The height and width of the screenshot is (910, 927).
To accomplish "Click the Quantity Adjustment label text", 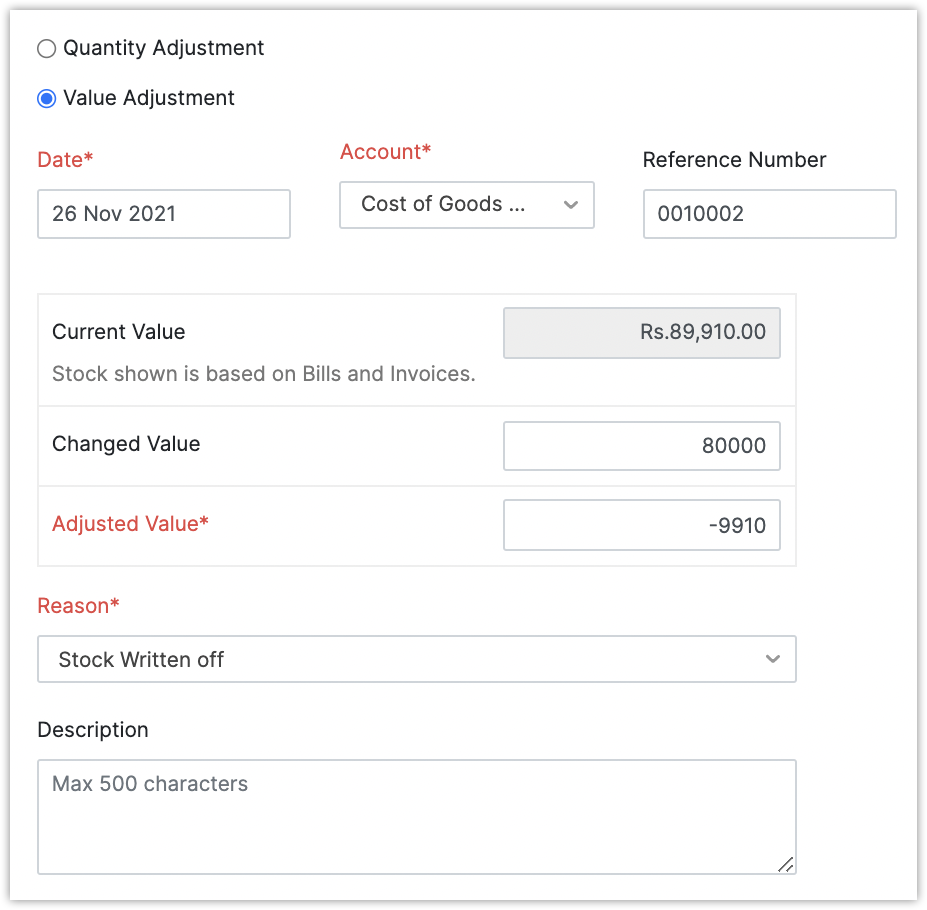I will tap(163, 48).
